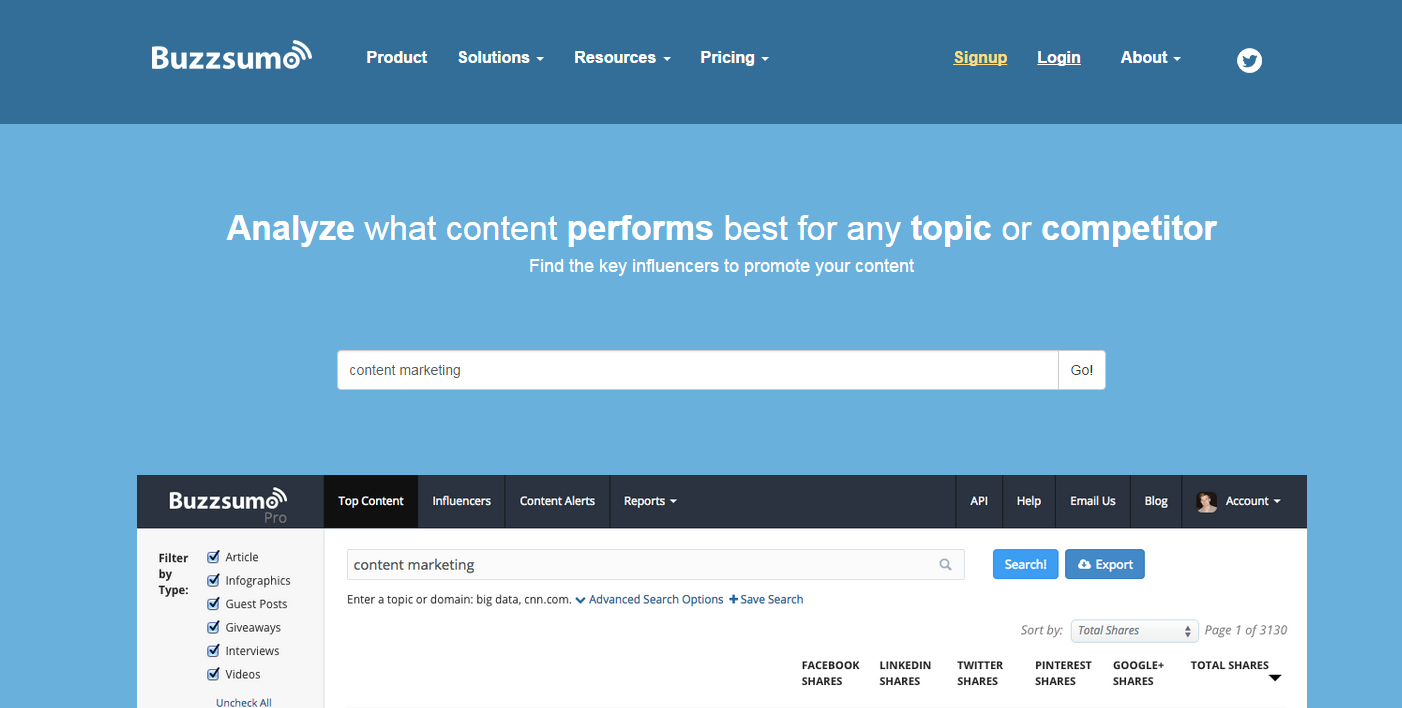Viewport: 1402px width, 708px height.
Task: Click the Page 1 of 3130 text
Action: (x=1246, y=630)
